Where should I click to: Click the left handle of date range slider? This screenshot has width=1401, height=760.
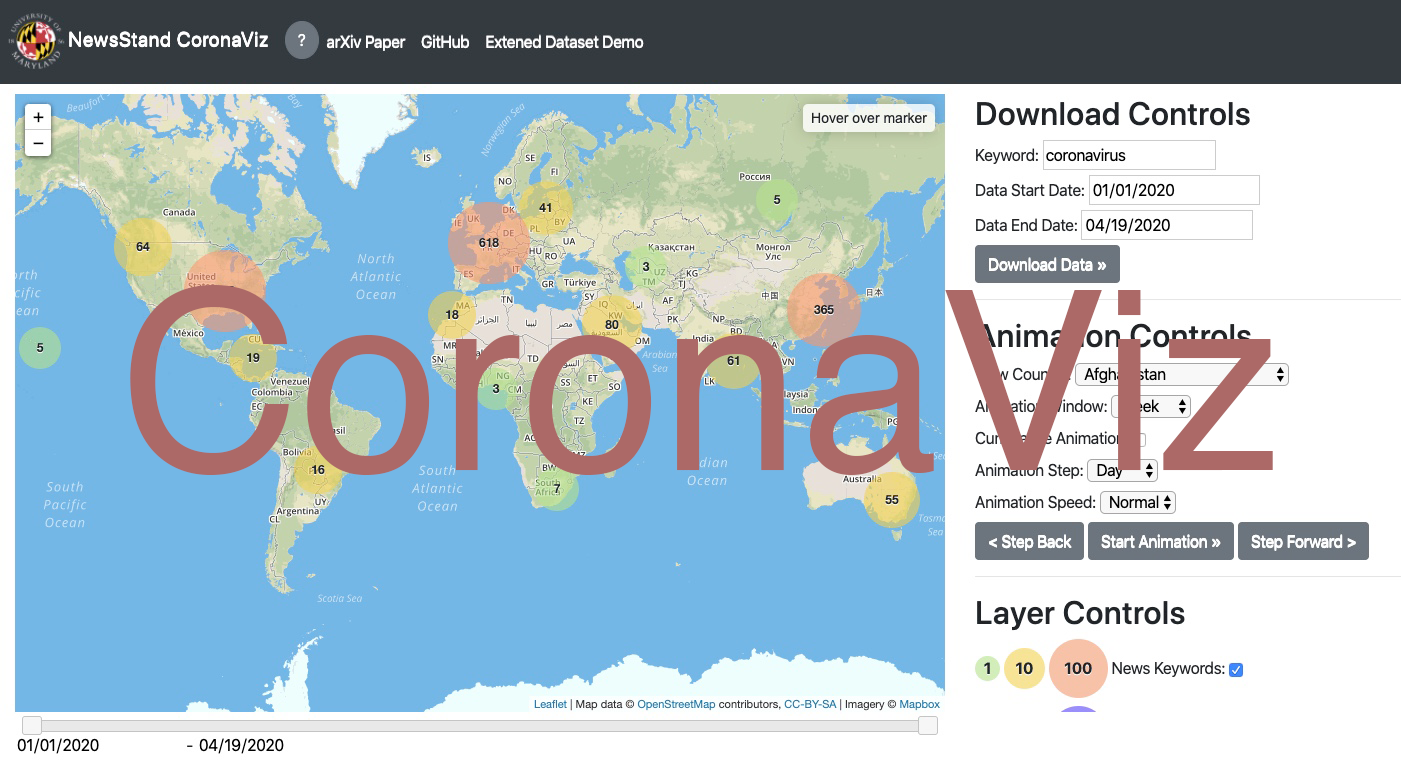(x=32, y=725)
